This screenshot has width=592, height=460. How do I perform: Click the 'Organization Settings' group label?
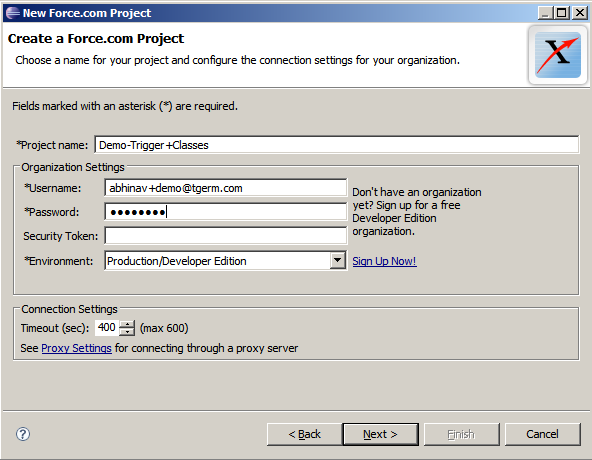pyautogui.click(x=72, y=167)
